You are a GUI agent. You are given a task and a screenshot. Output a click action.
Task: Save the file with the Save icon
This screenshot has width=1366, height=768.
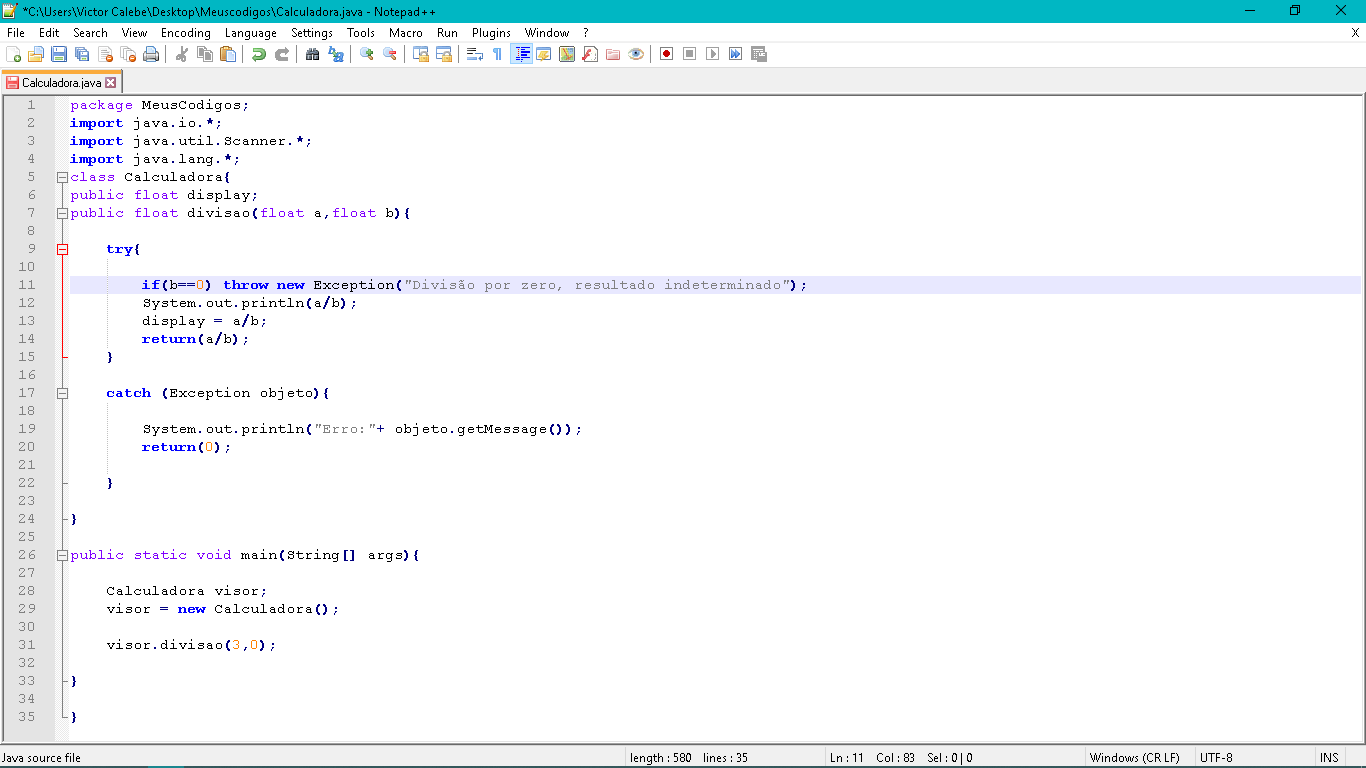(x=59, y=54)
